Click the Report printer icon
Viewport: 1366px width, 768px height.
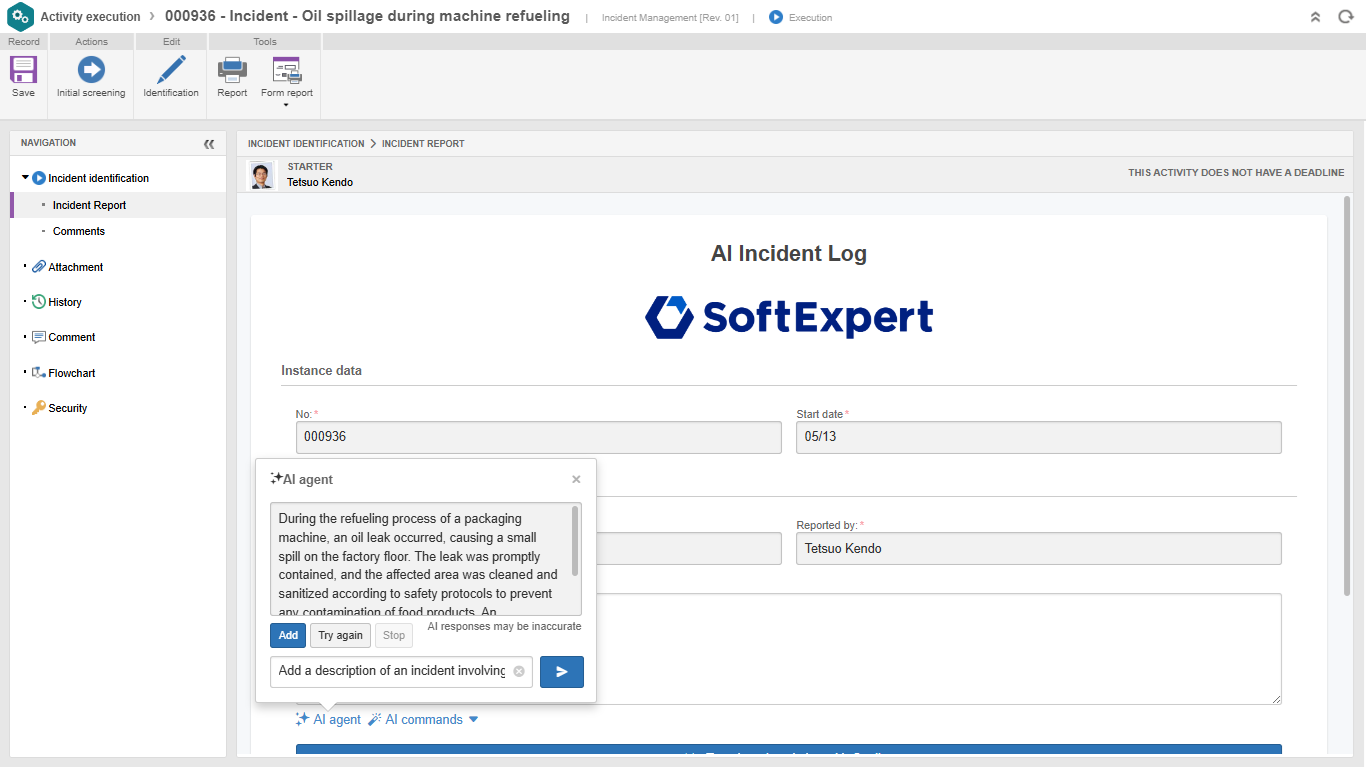tap(232, 70)
